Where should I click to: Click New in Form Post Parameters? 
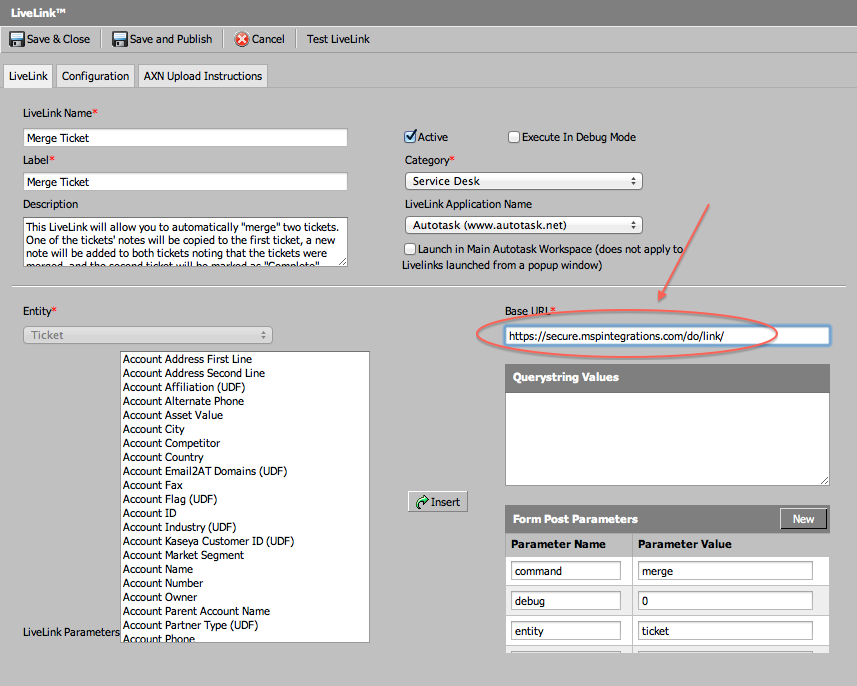[x=803, y=519]
